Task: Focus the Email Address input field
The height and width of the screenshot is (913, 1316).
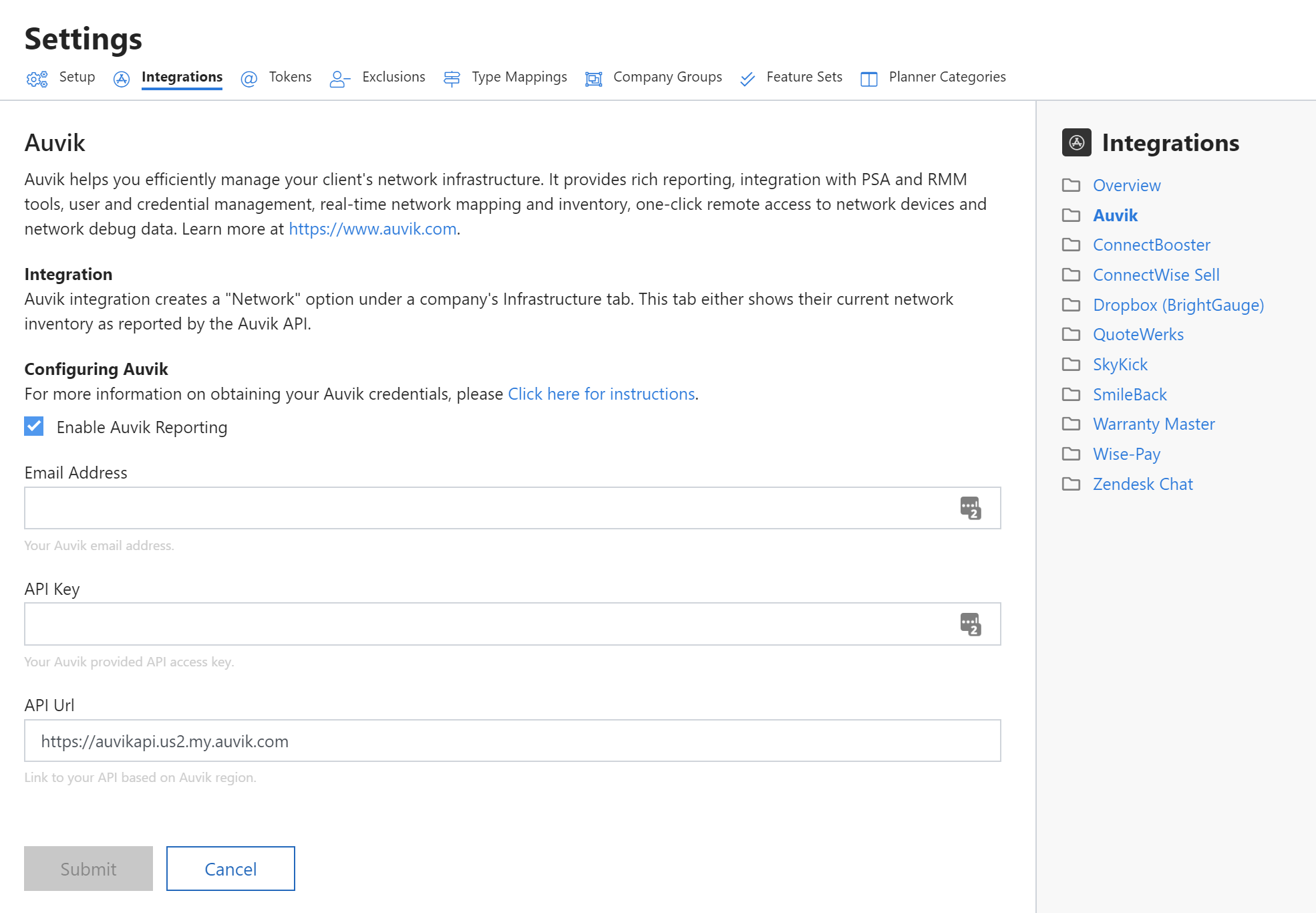Action: [x=512, y=508]
